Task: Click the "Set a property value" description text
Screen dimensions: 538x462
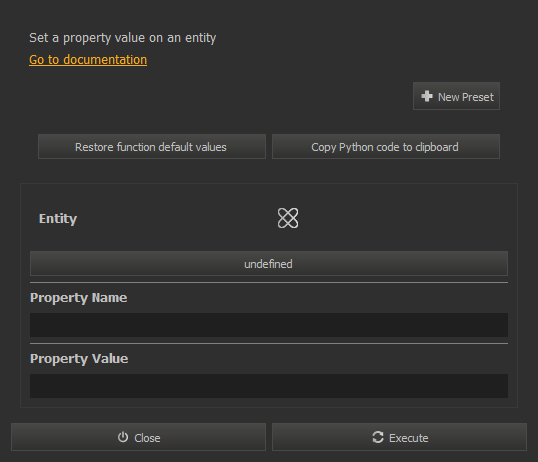Action: click(122, 38)
